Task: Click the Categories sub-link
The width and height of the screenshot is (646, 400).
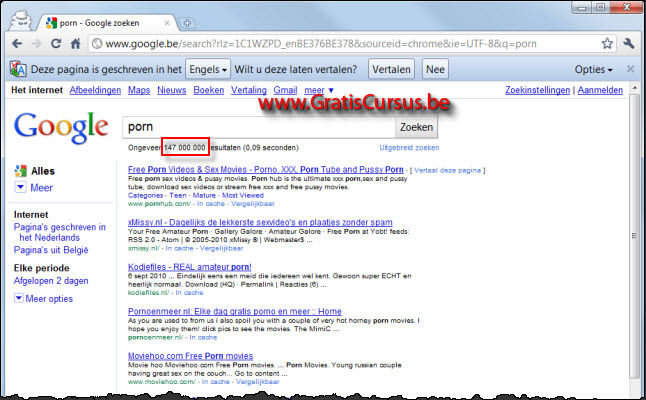Action: click(145, 195)
